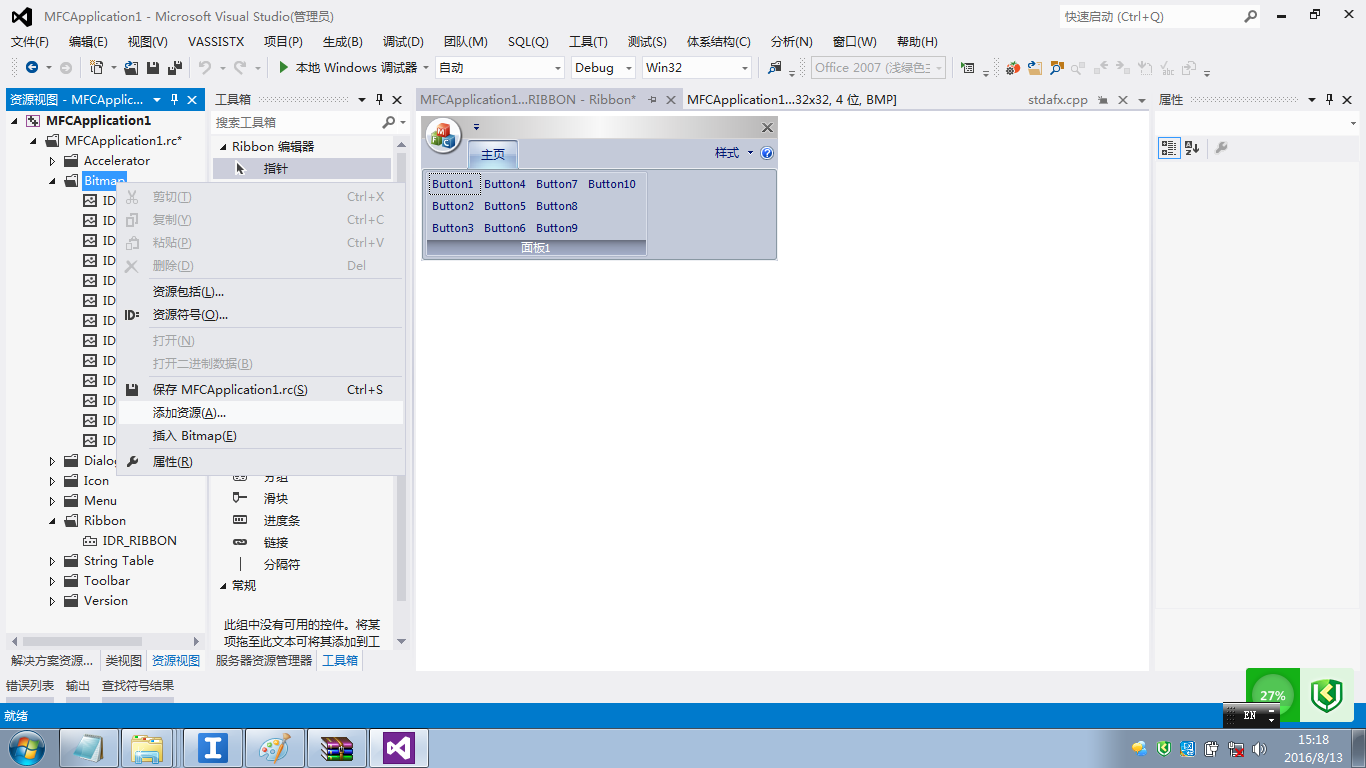Screen dimensions: 1366x768
Task: Collapse the Bitmap folder in resource tree
Action: [x=53, y=181]
